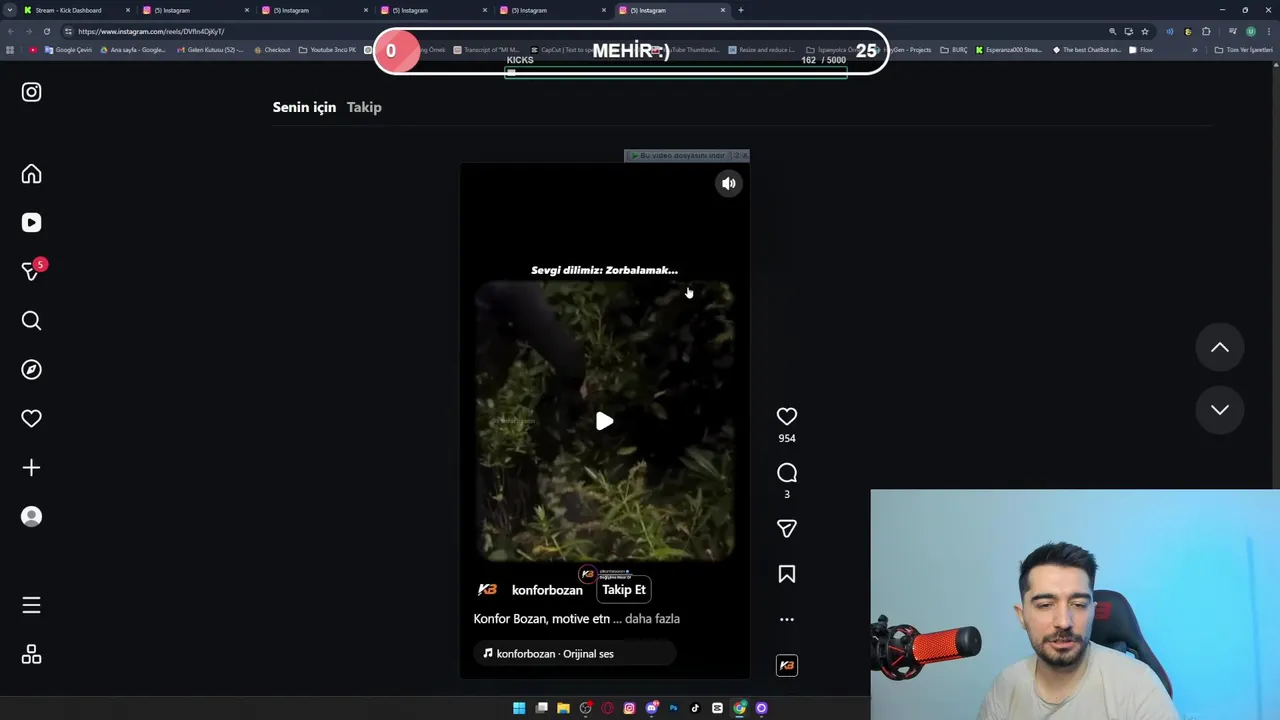Toggle the reel's sound speaker icon

tap(729, 183)
